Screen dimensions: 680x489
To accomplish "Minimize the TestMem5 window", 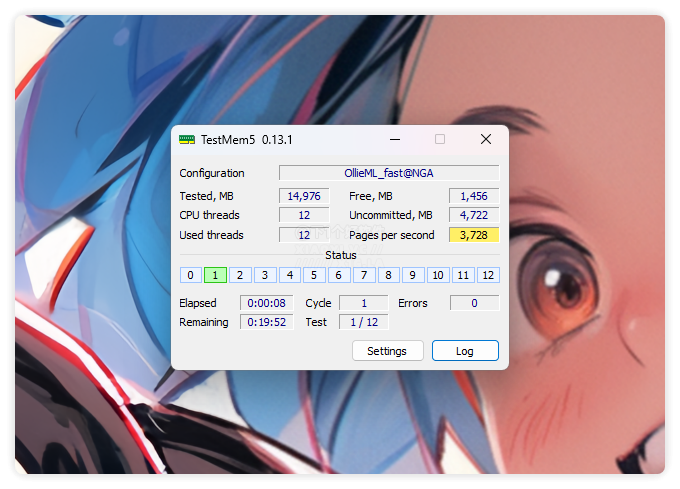I will (x=395, y=140).
